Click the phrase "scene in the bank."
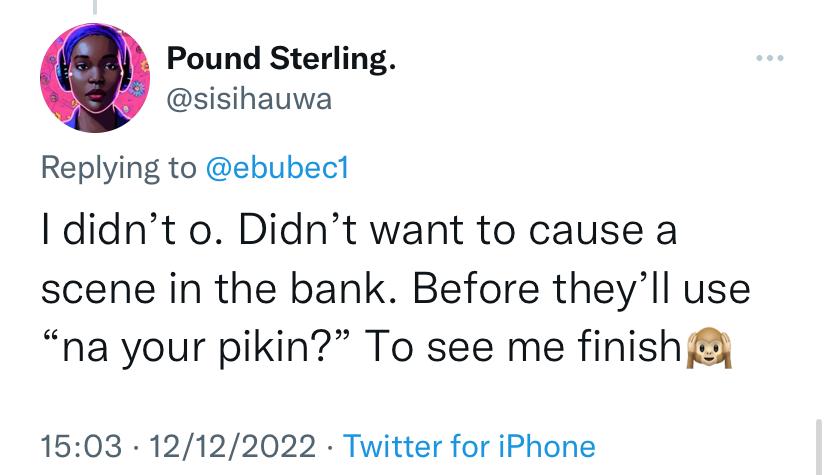828x475 pixels. click(x=221, y=289)
